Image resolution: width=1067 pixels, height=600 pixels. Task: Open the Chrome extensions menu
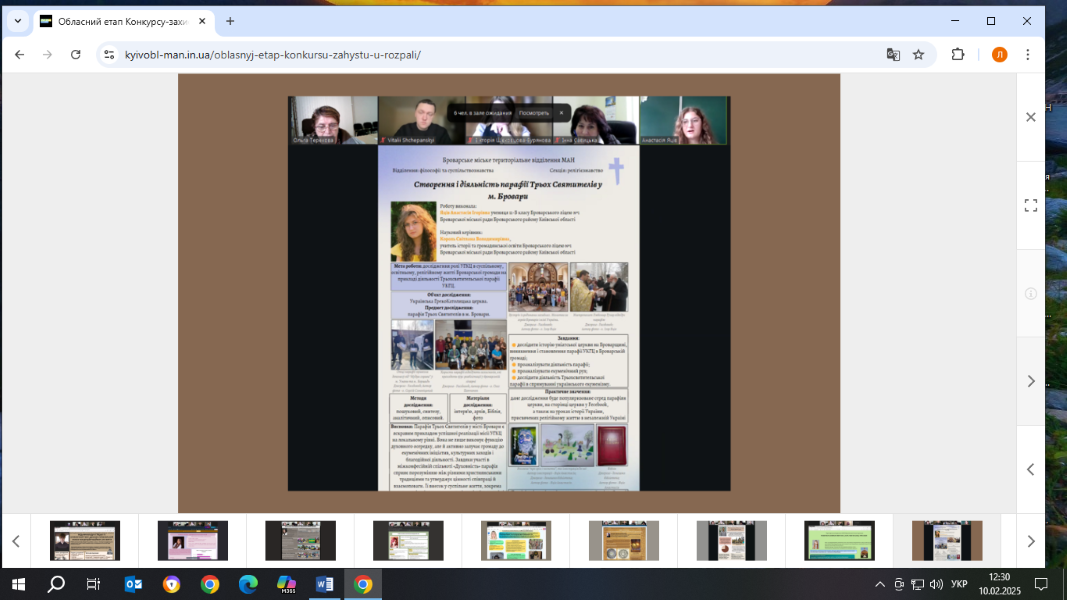click(x=958, y=55)
